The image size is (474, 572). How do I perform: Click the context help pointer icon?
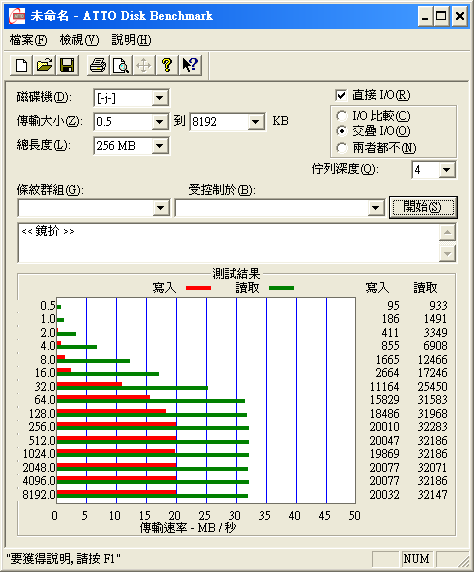coord(190,66)
